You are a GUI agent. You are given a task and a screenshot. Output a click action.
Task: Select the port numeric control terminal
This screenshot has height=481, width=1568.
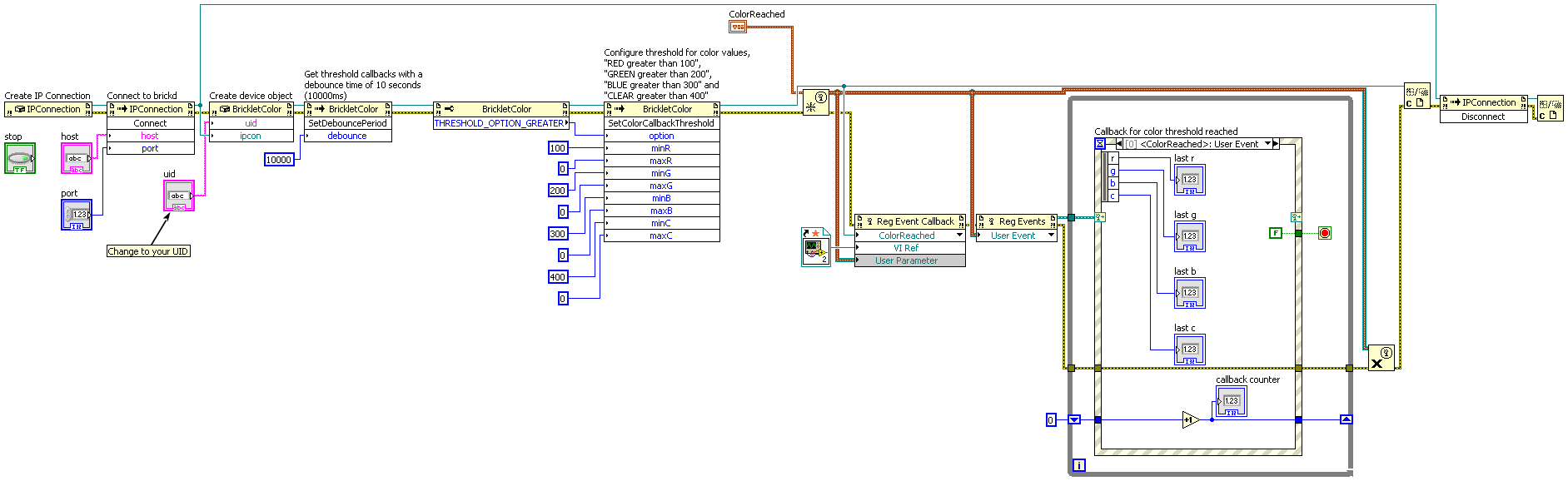[x=77, y=215]
